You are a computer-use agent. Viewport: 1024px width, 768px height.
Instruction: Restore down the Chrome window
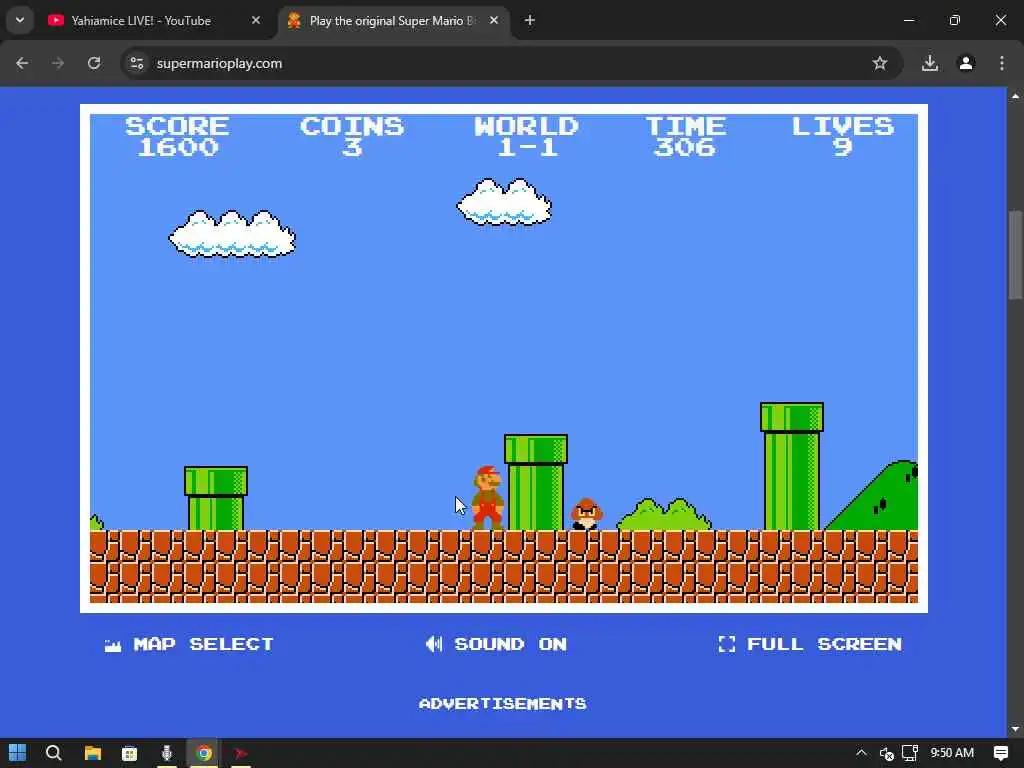click(955, 20)
